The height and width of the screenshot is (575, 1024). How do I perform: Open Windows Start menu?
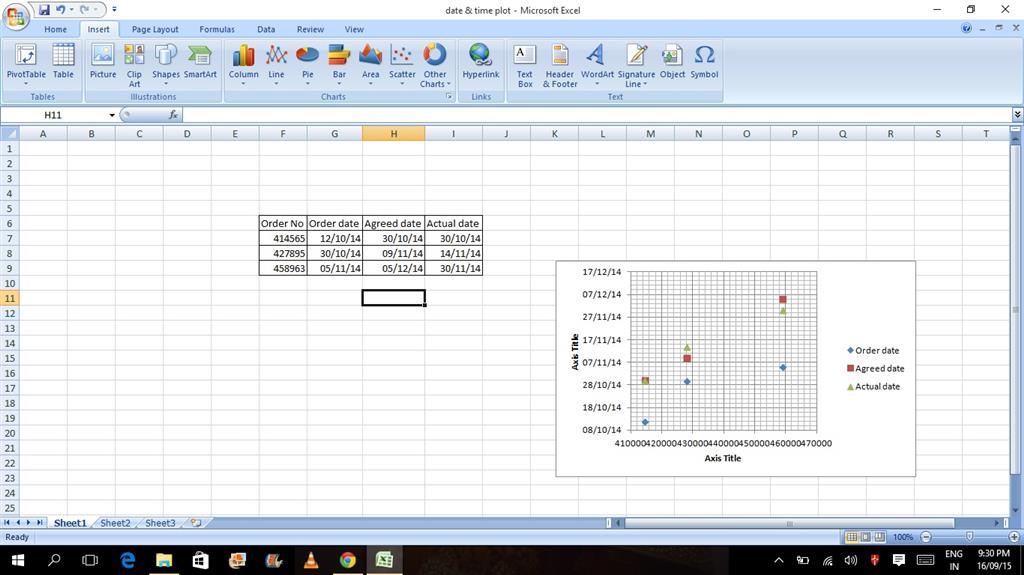tap(18, 560)
